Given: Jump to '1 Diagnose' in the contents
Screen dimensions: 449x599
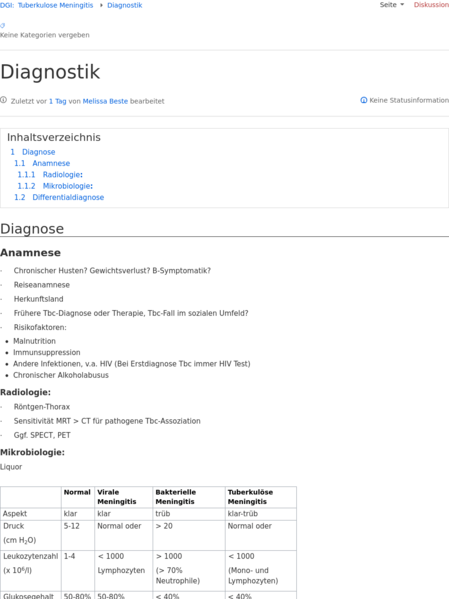Looking at the screenshot, I should [x=33, y=152].
